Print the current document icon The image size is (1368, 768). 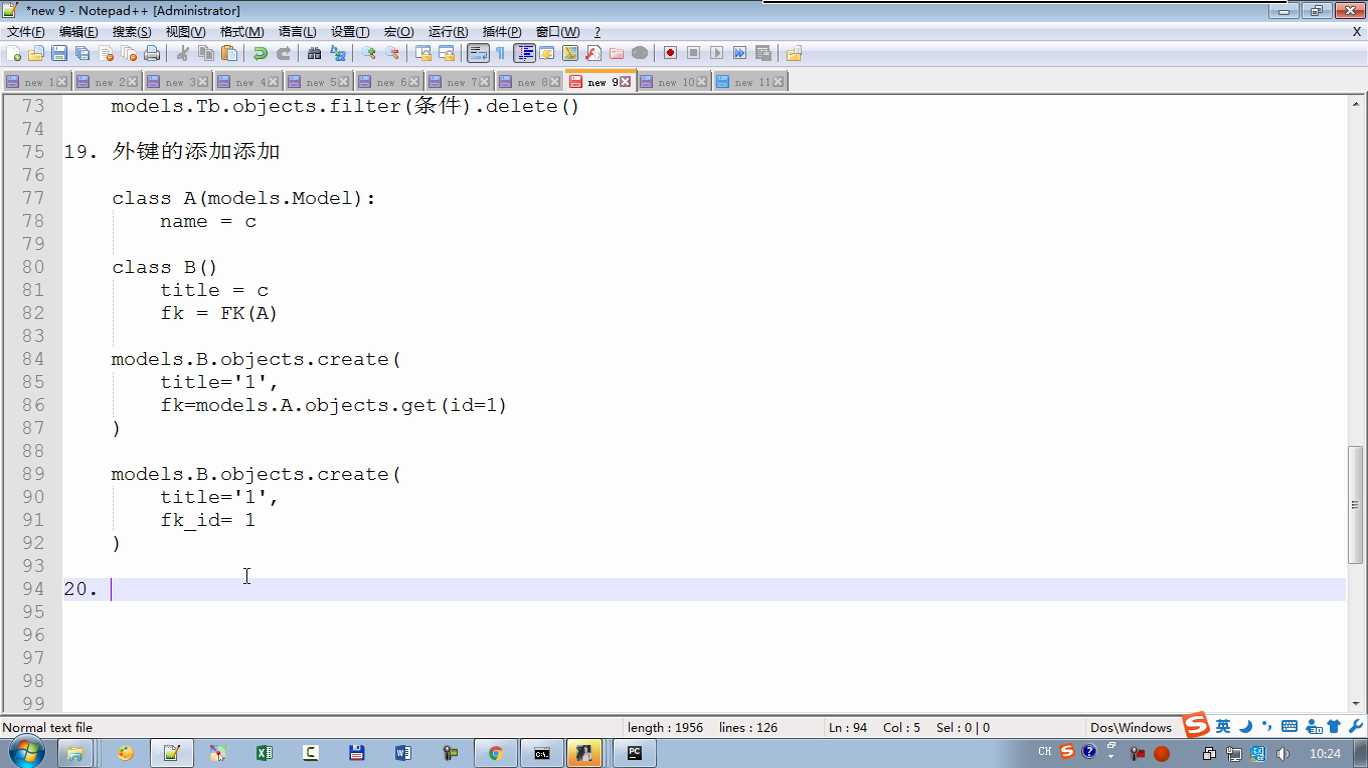(152, 53)
